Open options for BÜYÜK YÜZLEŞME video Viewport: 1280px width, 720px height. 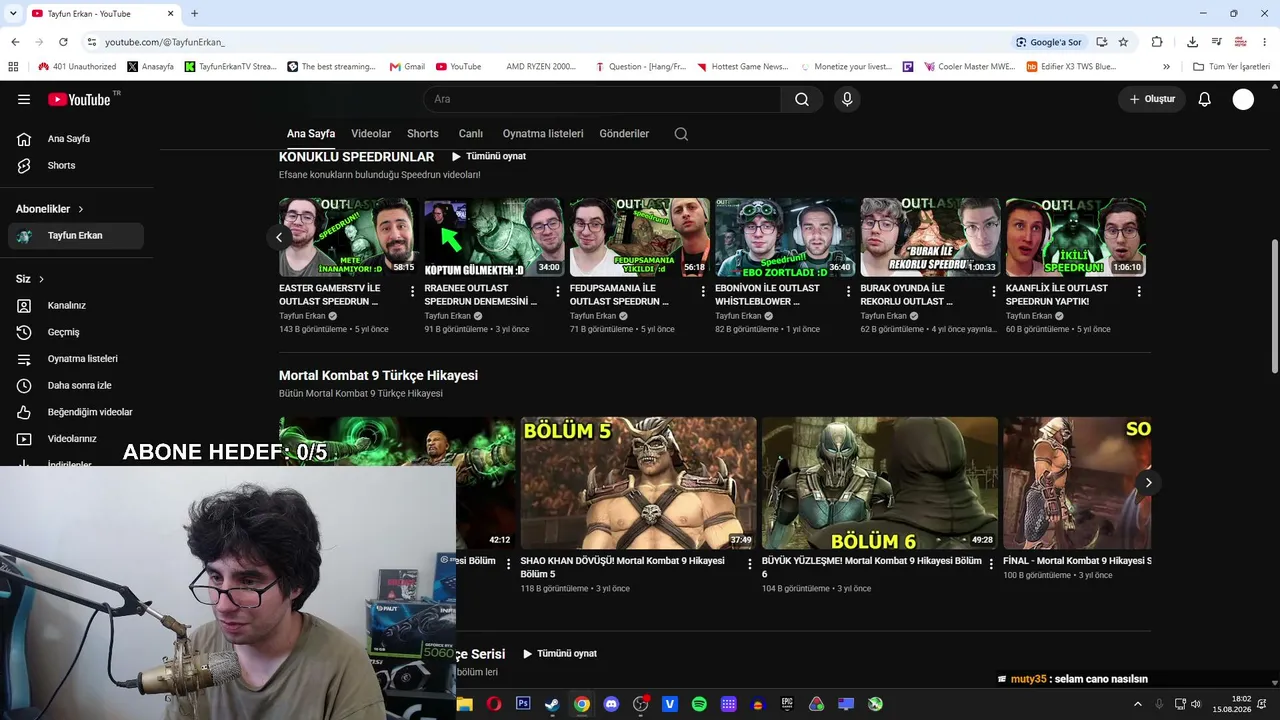tap(991, 565)
